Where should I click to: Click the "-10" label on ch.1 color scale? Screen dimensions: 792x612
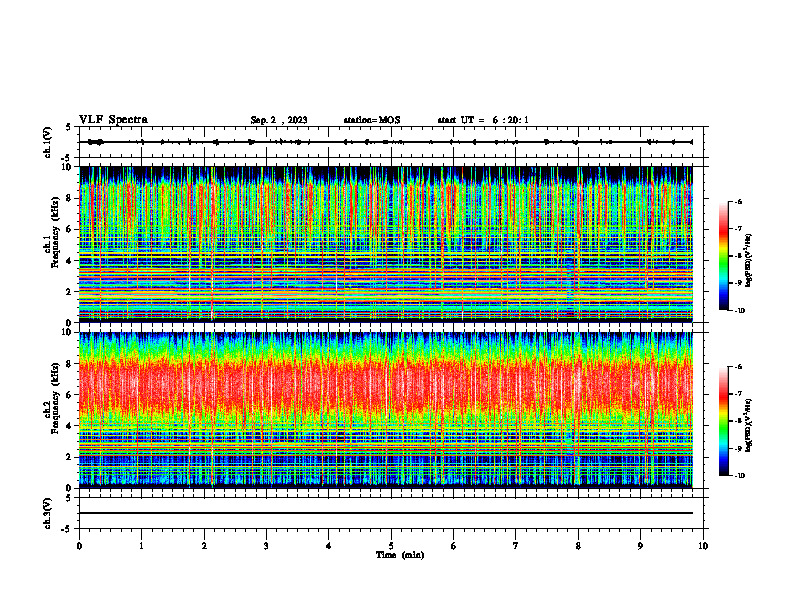(739, 311)
